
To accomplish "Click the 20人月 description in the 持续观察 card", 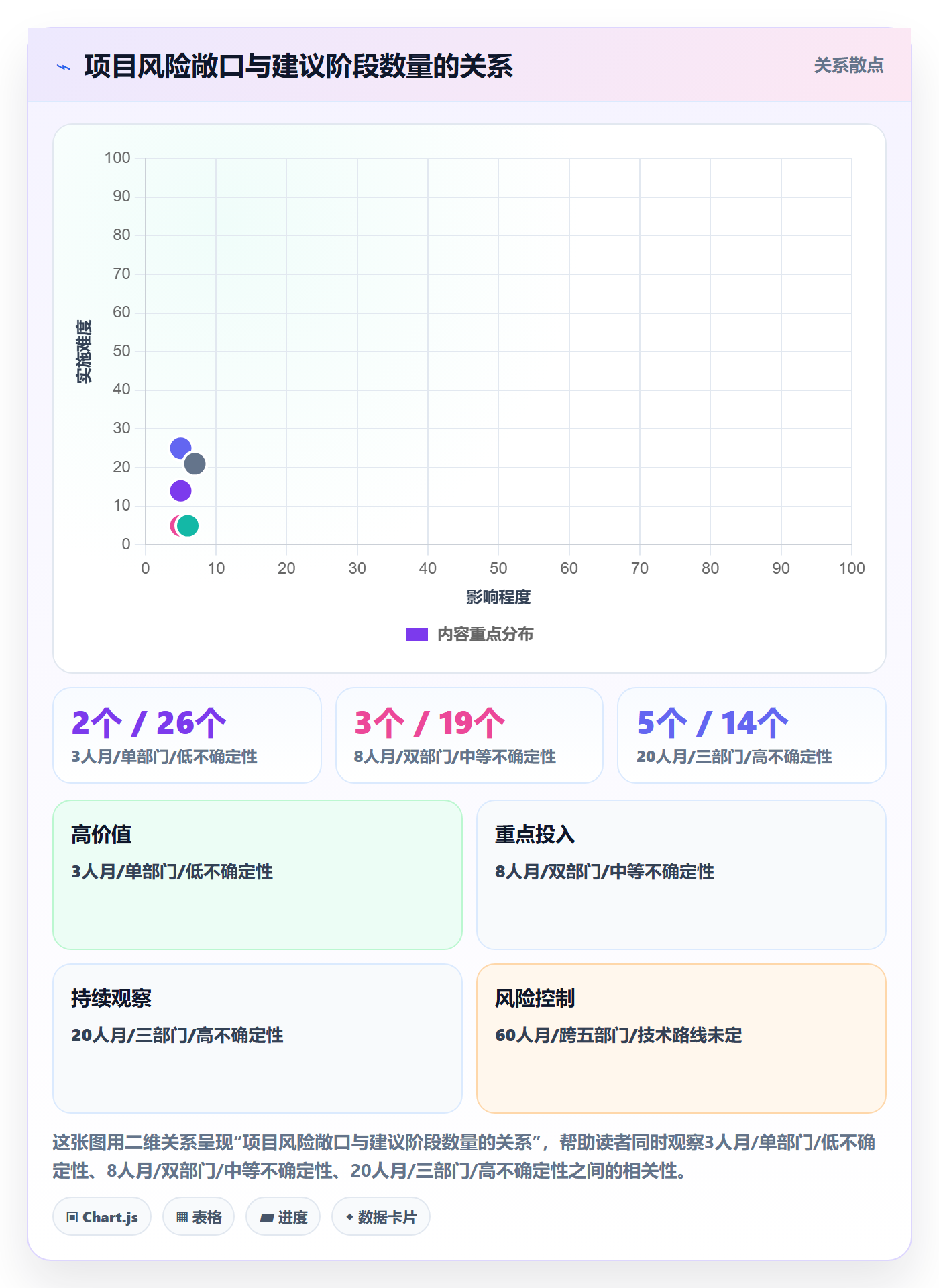I will click(177, 1035).
